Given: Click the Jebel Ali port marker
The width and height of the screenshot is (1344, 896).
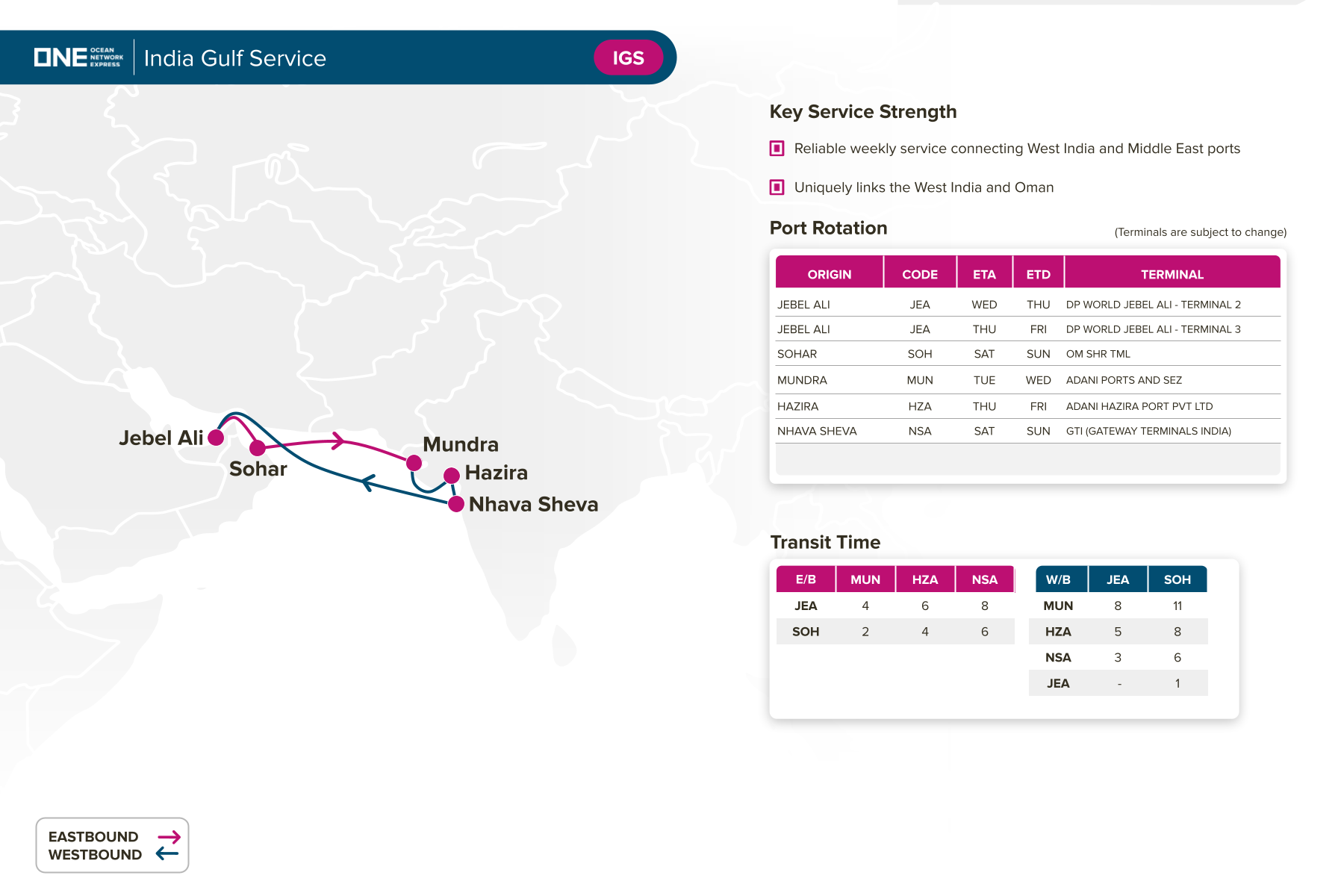Looking at the screenshot, I should (x=216, y=438).
